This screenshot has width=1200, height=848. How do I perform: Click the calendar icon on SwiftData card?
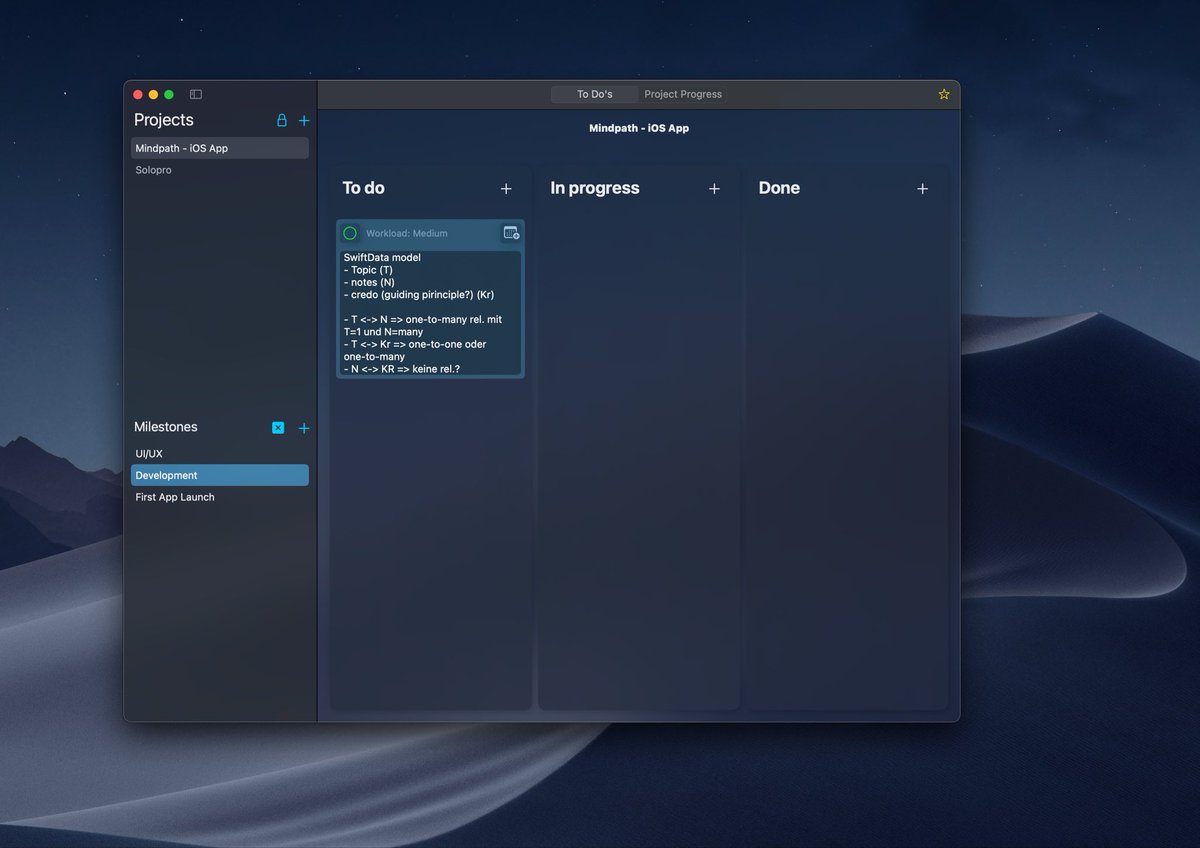511,233
